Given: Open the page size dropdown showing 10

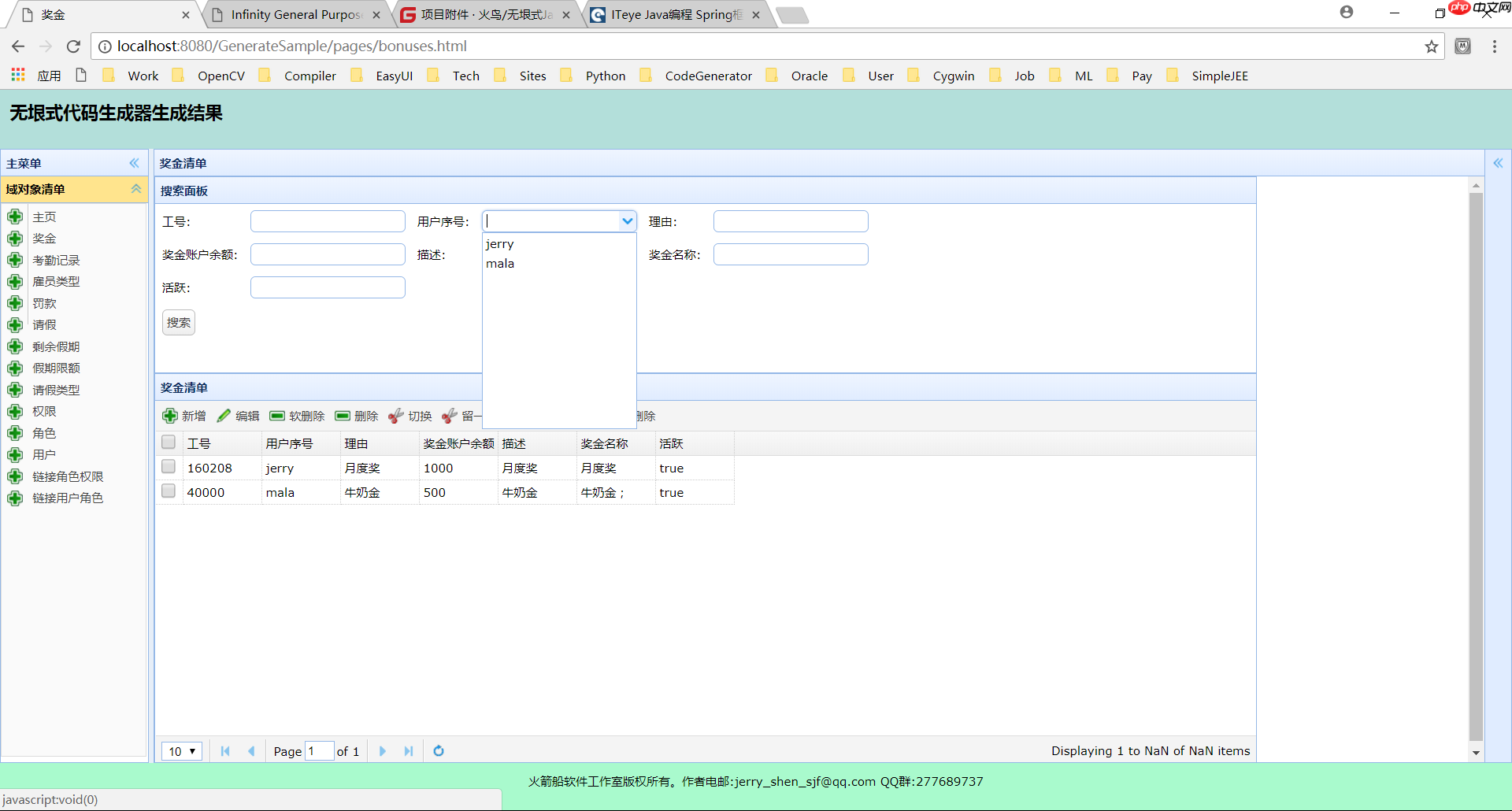Looking at the screenshot, I should [182, 751].
